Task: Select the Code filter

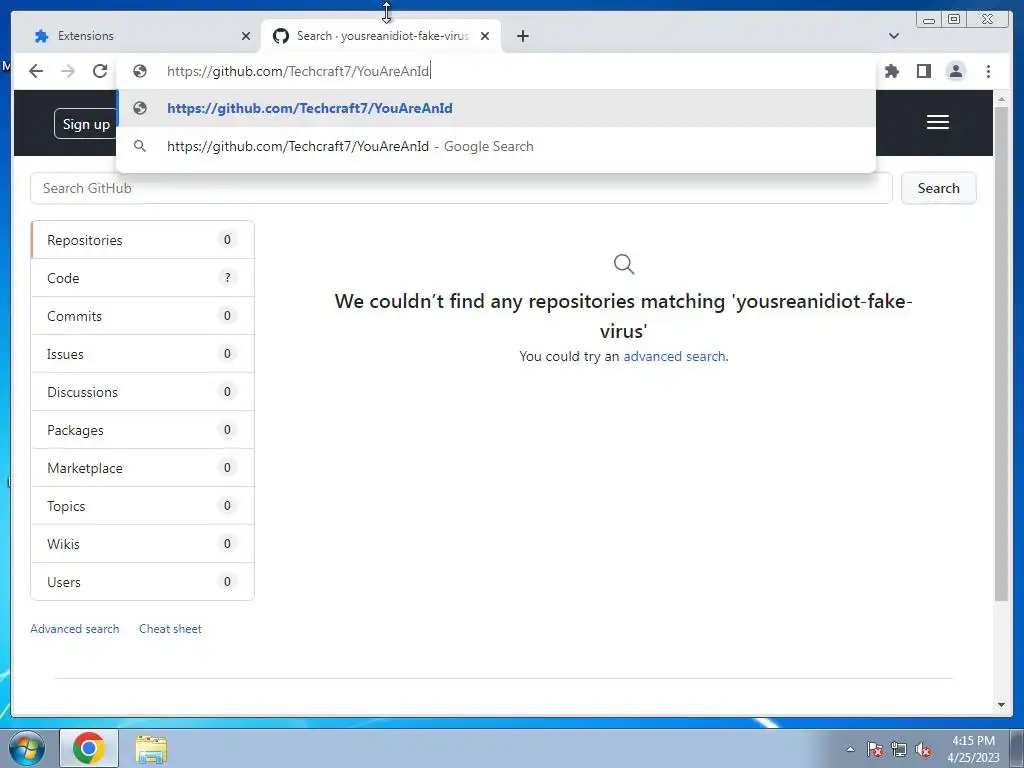Action: pos(142,278)
